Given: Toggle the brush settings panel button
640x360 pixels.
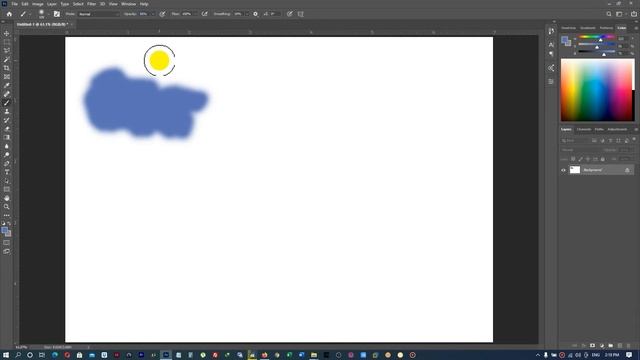Looking at the screenshot, I should [57, 14].
